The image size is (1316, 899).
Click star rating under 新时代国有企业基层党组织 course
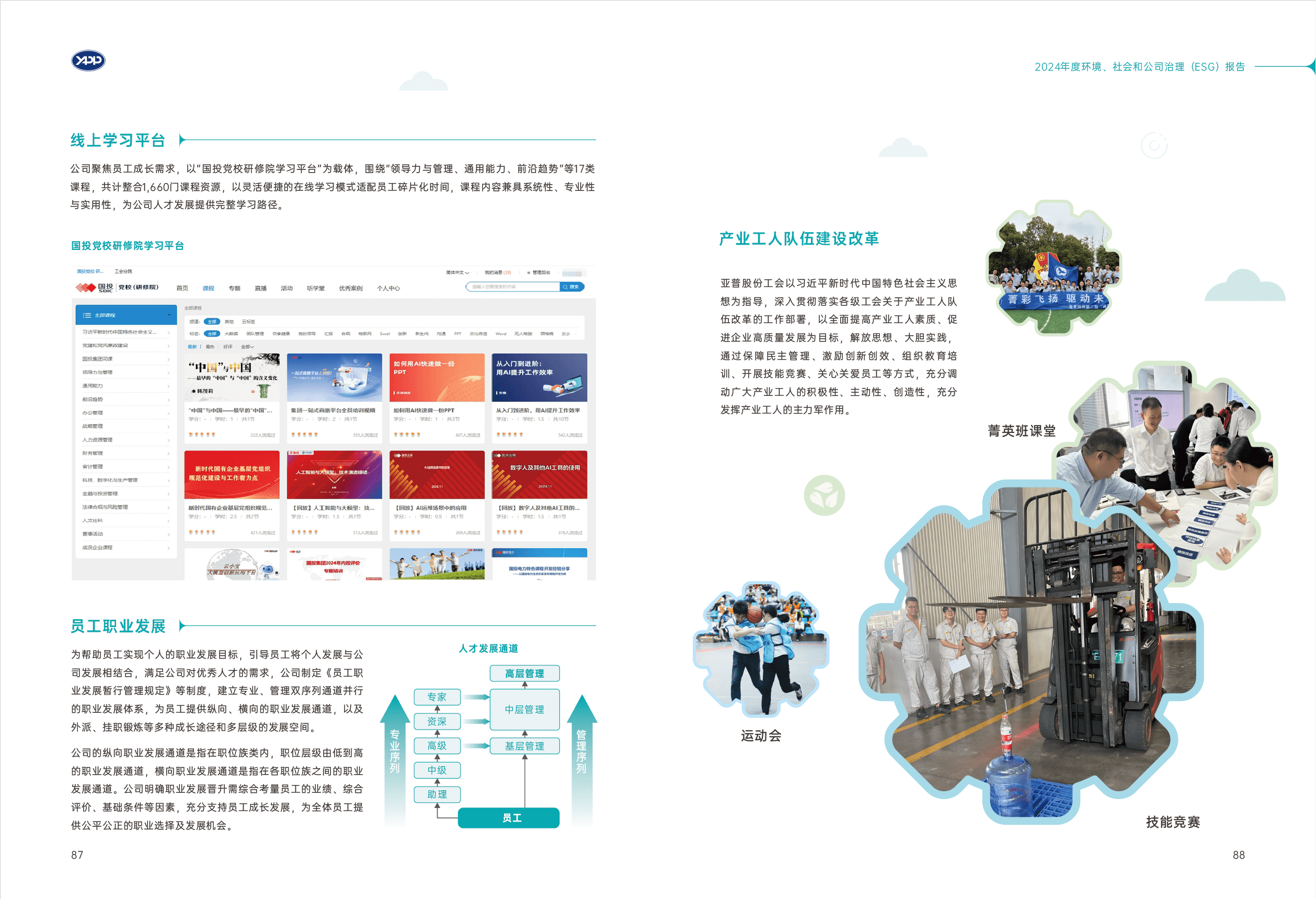(x=202, y=532)
